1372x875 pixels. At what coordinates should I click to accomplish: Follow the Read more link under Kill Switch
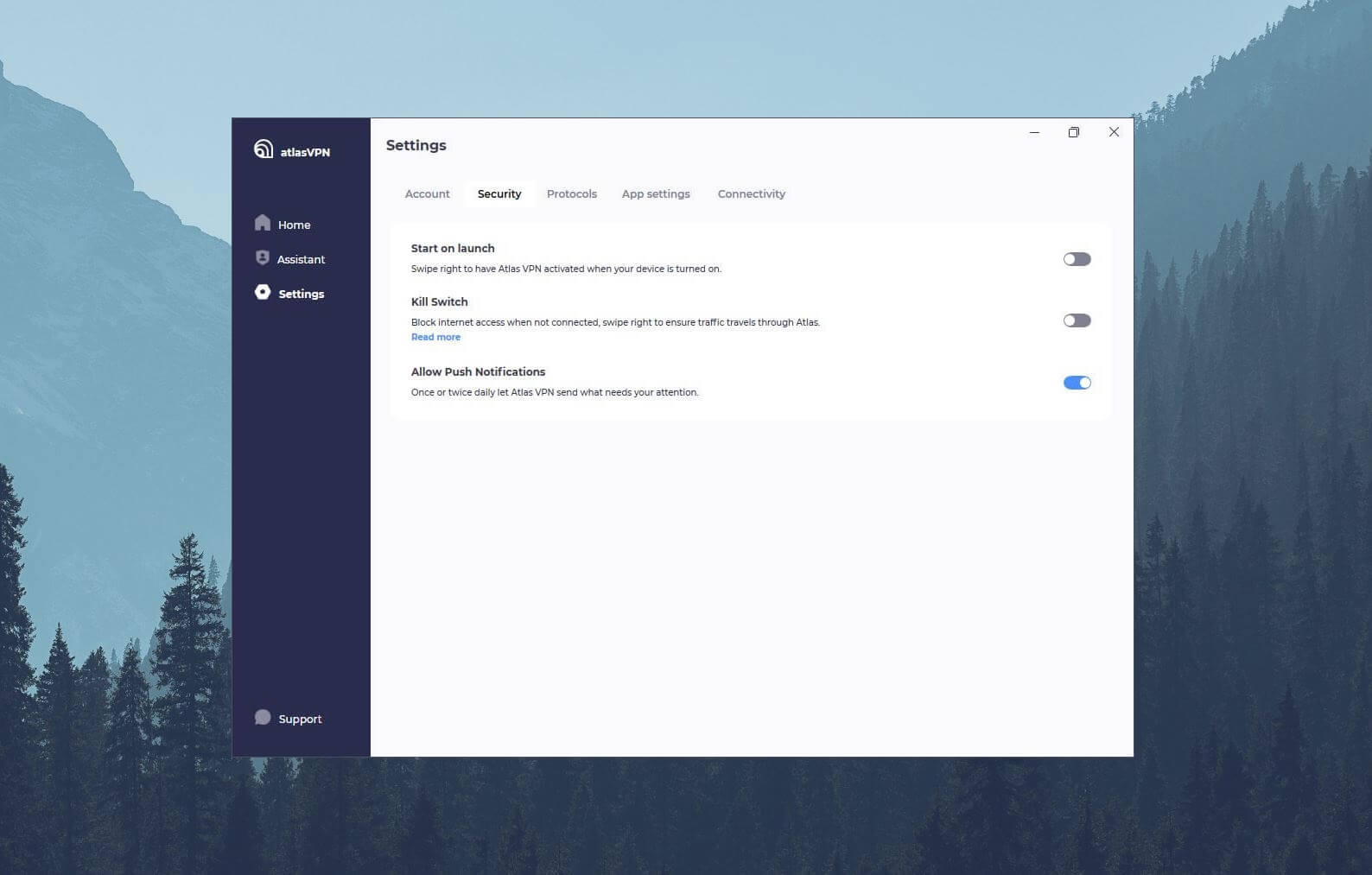click(x=435, y=337)
